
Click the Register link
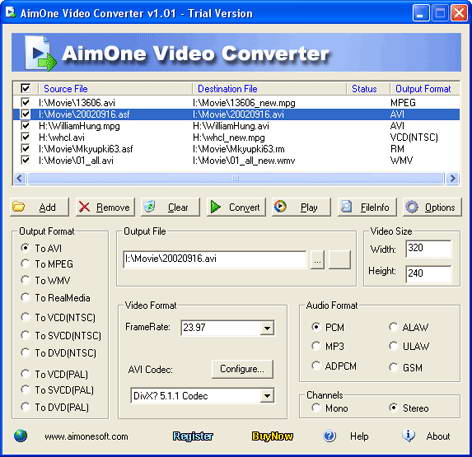point(193,436)
